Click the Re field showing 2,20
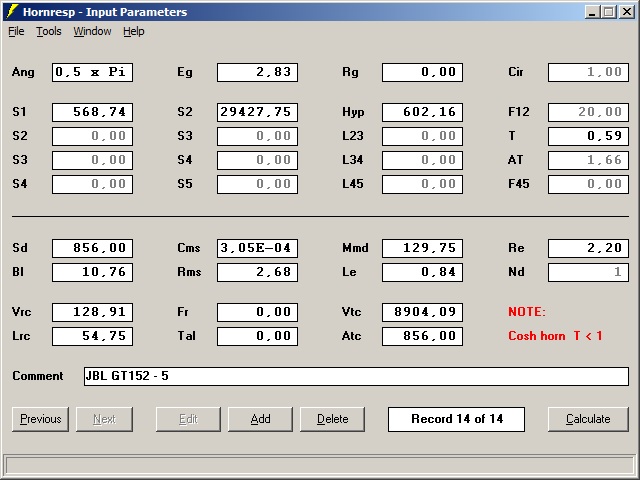Viewport: 640px width, 480px height. click(588, 248)
